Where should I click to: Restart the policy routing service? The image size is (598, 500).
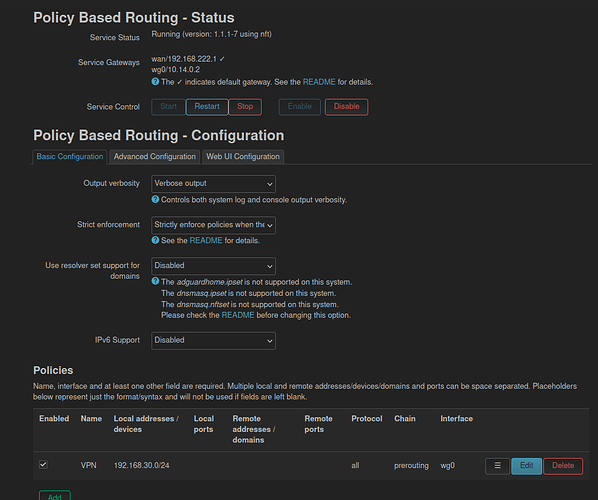pos(207,107)
